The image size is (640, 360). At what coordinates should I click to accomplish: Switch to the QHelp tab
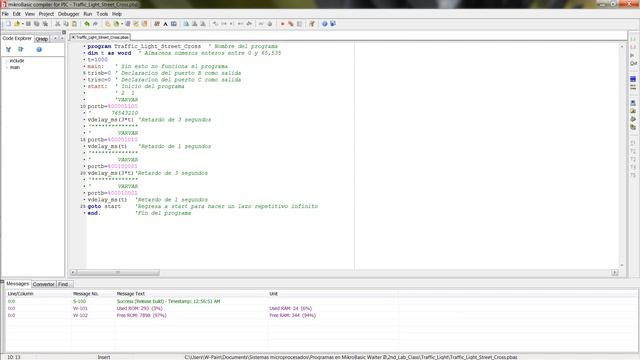42,39
